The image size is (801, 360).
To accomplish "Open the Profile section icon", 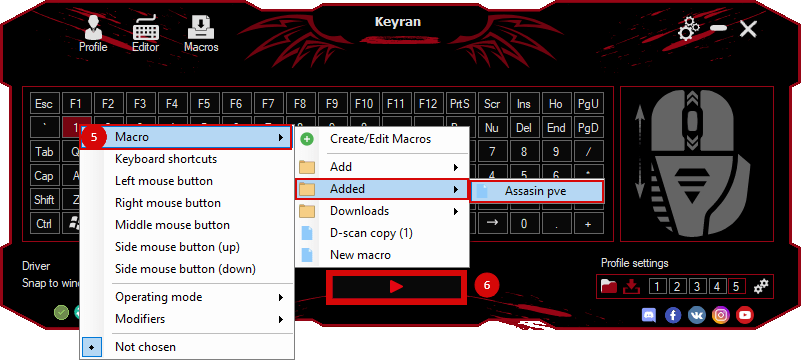I will [x=93, y=28].
